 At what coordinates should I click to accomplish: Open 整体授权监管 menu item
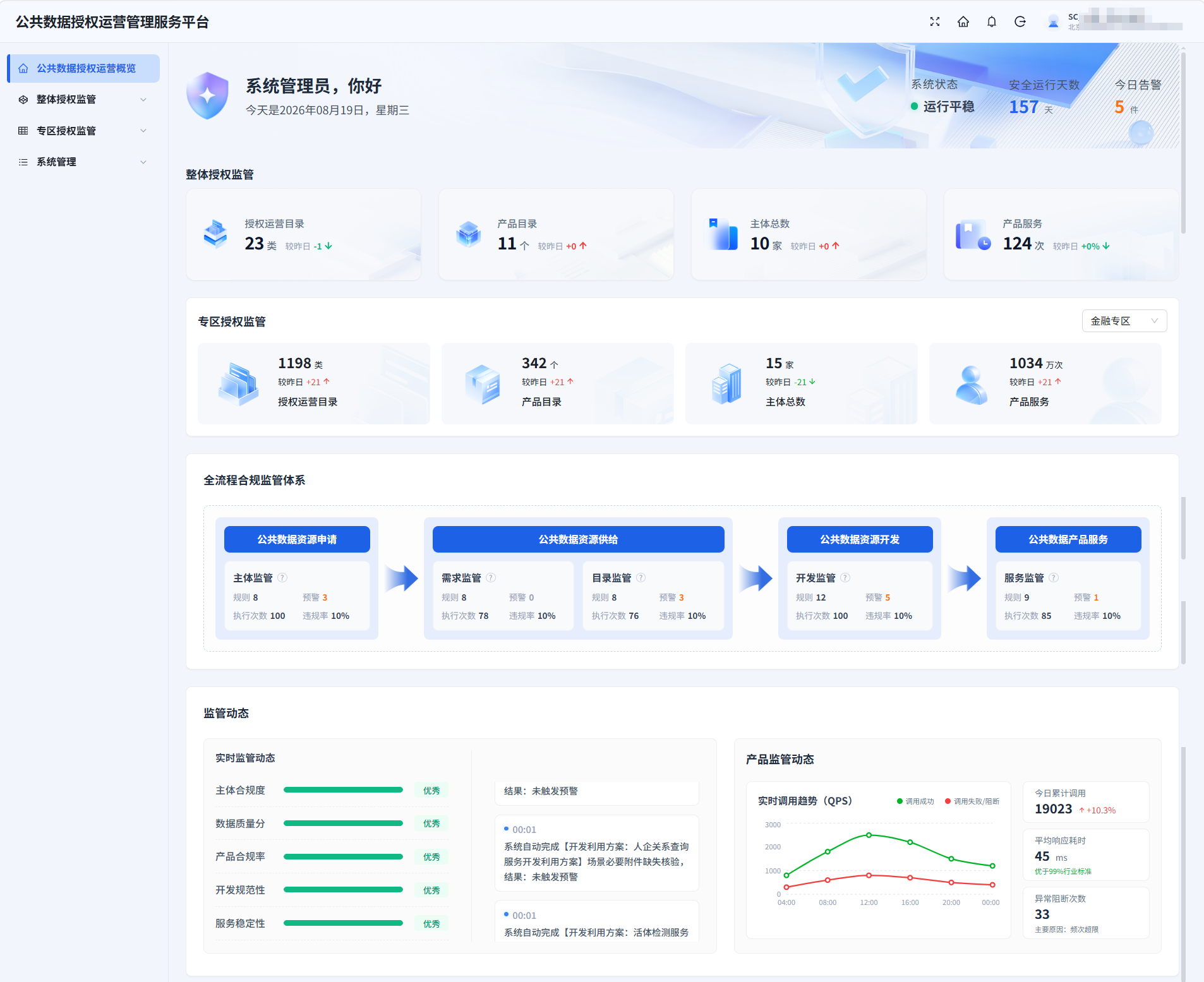coord(83,99)
